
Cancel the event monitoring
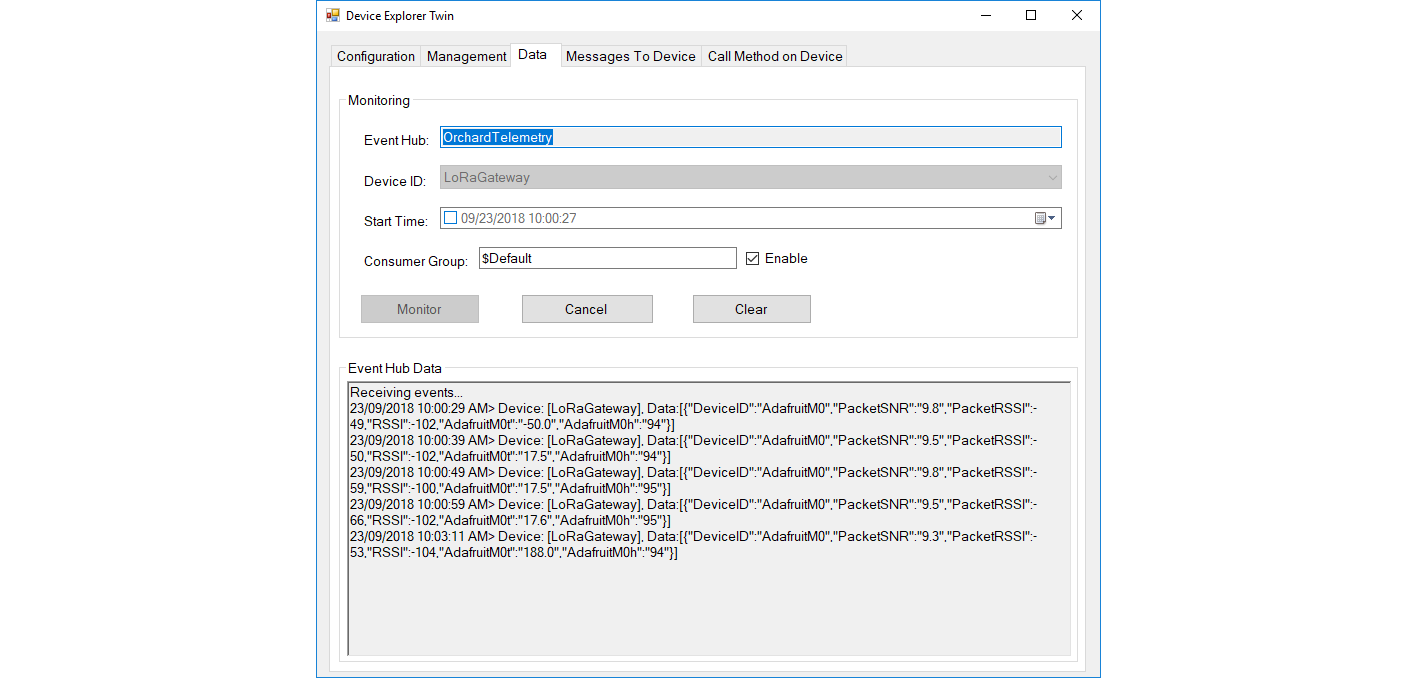click(587, 310)
